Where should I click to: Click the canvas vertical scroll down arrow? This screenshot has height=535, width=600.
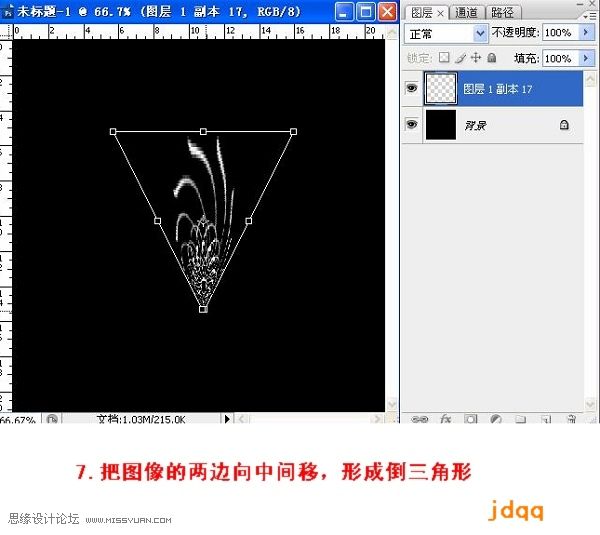pyautogui.click(x=392, y=405)
